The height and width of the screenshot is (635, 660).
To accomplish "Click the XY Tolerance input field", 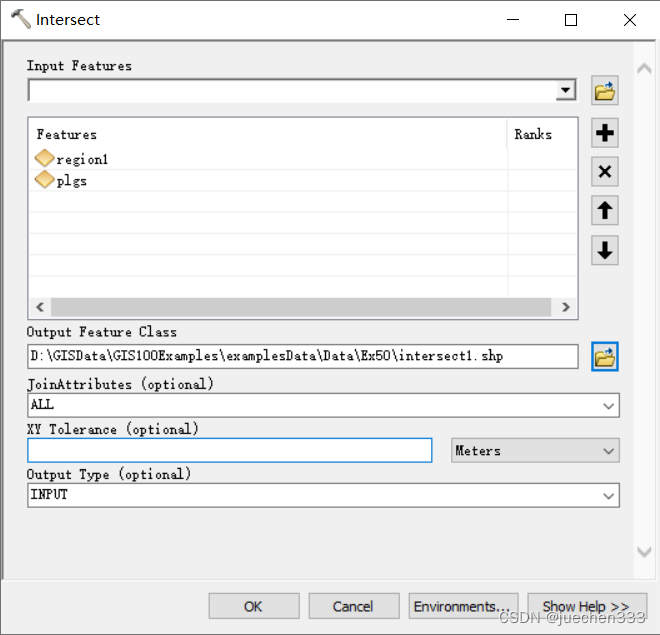I will [230, 450].
